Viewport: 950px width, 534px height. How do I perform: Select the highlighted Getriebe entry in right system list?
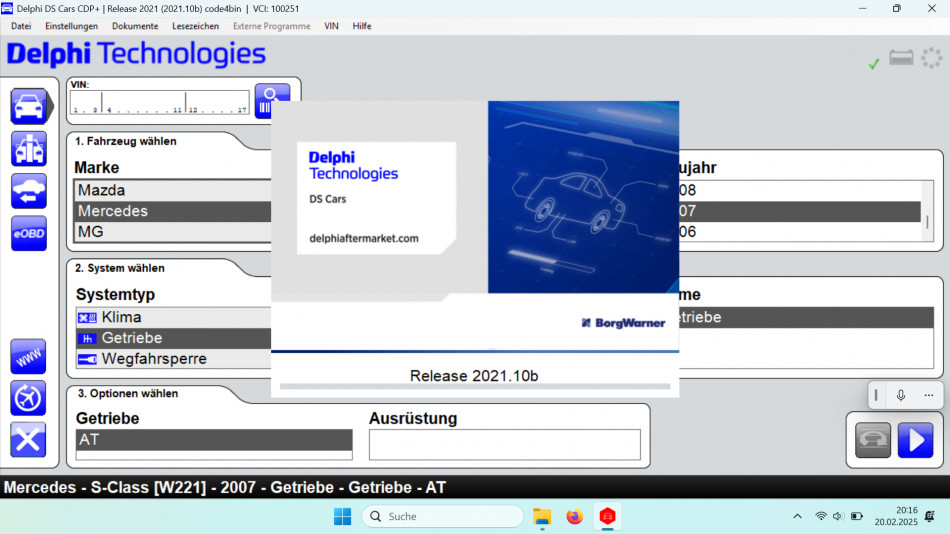point(806,318)
